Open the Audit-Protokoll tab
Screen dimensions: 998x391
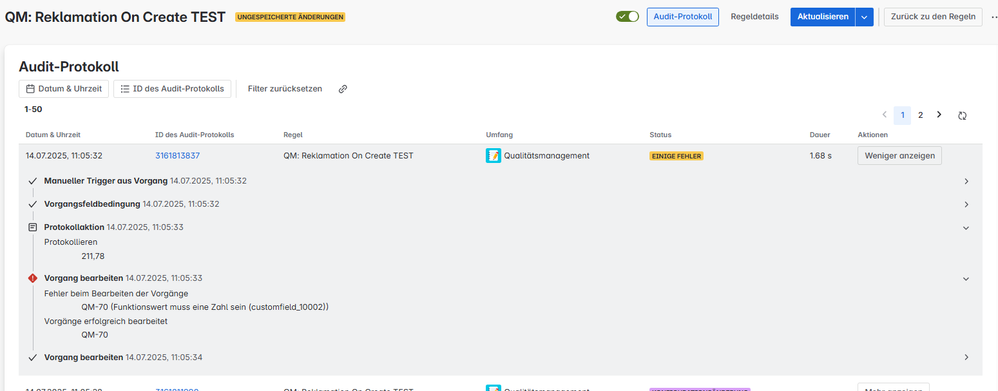(x=682, y=17)
